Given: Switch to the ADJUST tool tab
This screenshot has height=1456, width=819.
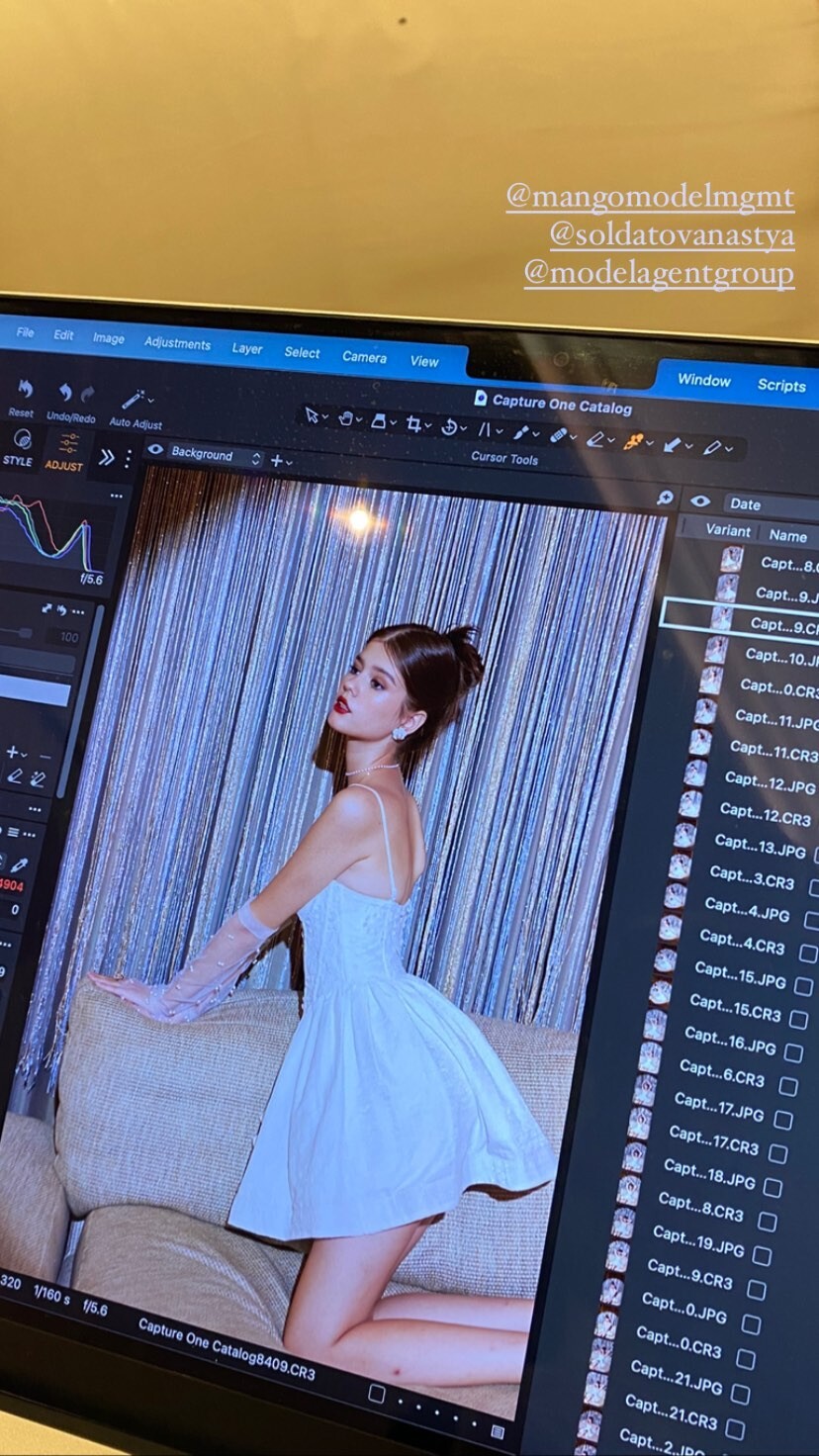Looking at the screenshot, I should pyautogui.click(x=65, y=451).
